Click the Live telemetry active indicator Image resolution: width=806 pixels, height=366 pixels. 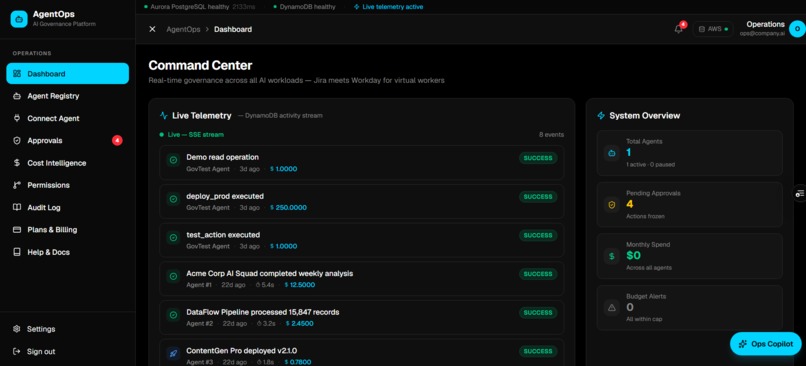point(389,7)
